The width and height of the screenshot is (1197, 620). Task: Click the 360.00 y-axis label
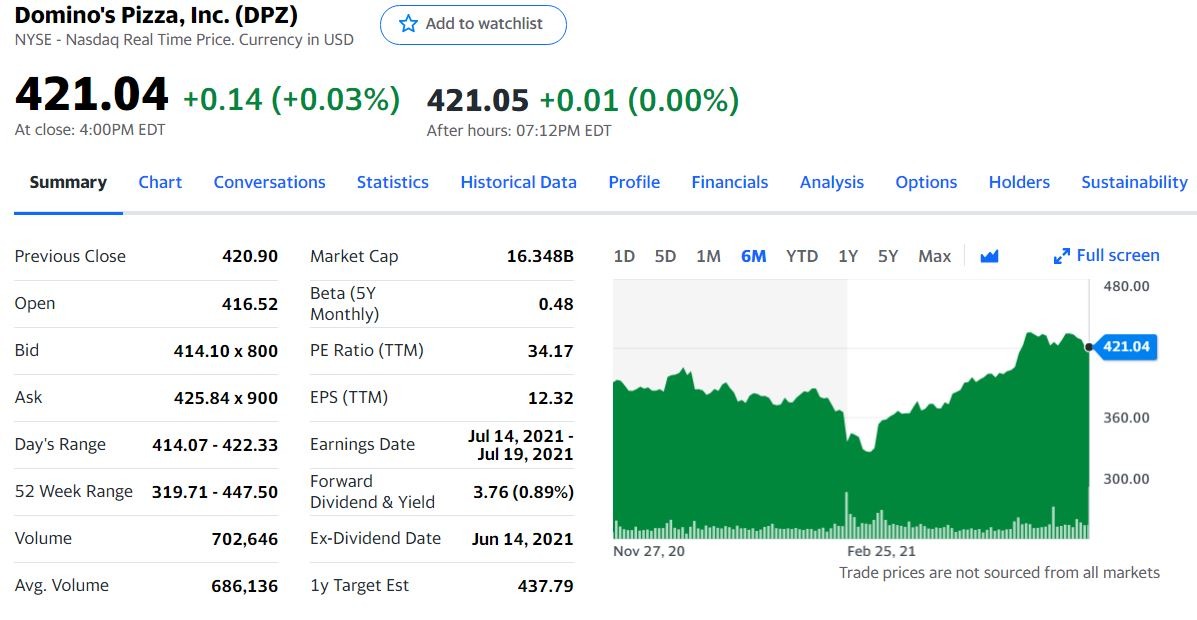(1126, 418)
